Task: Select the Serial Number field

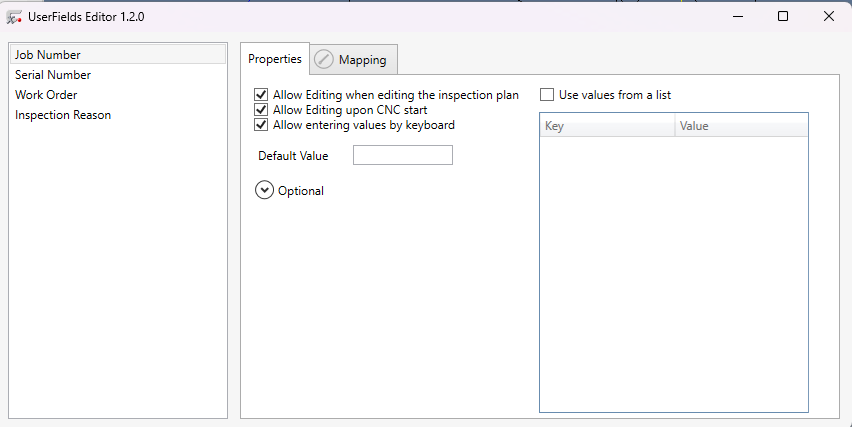Action: point(53,75)
